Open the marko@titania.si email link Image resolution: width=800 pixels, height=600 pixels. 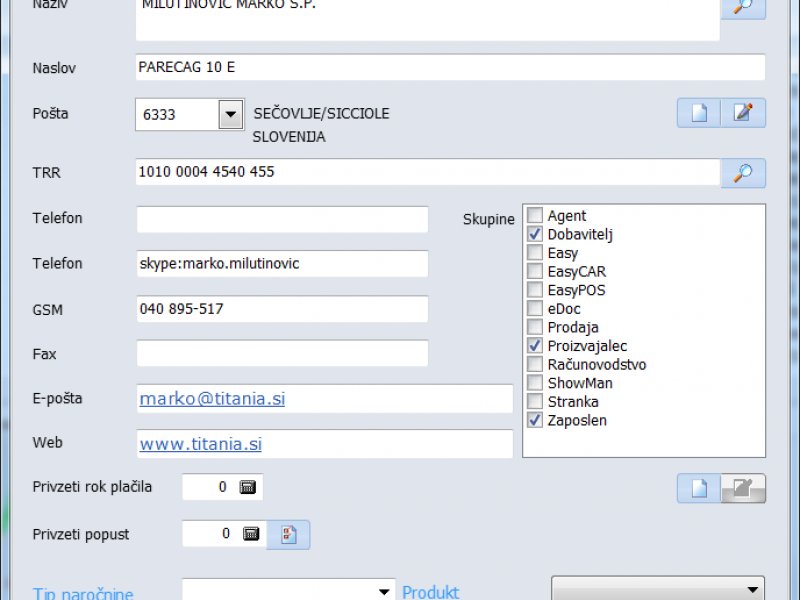pos(212,399)
